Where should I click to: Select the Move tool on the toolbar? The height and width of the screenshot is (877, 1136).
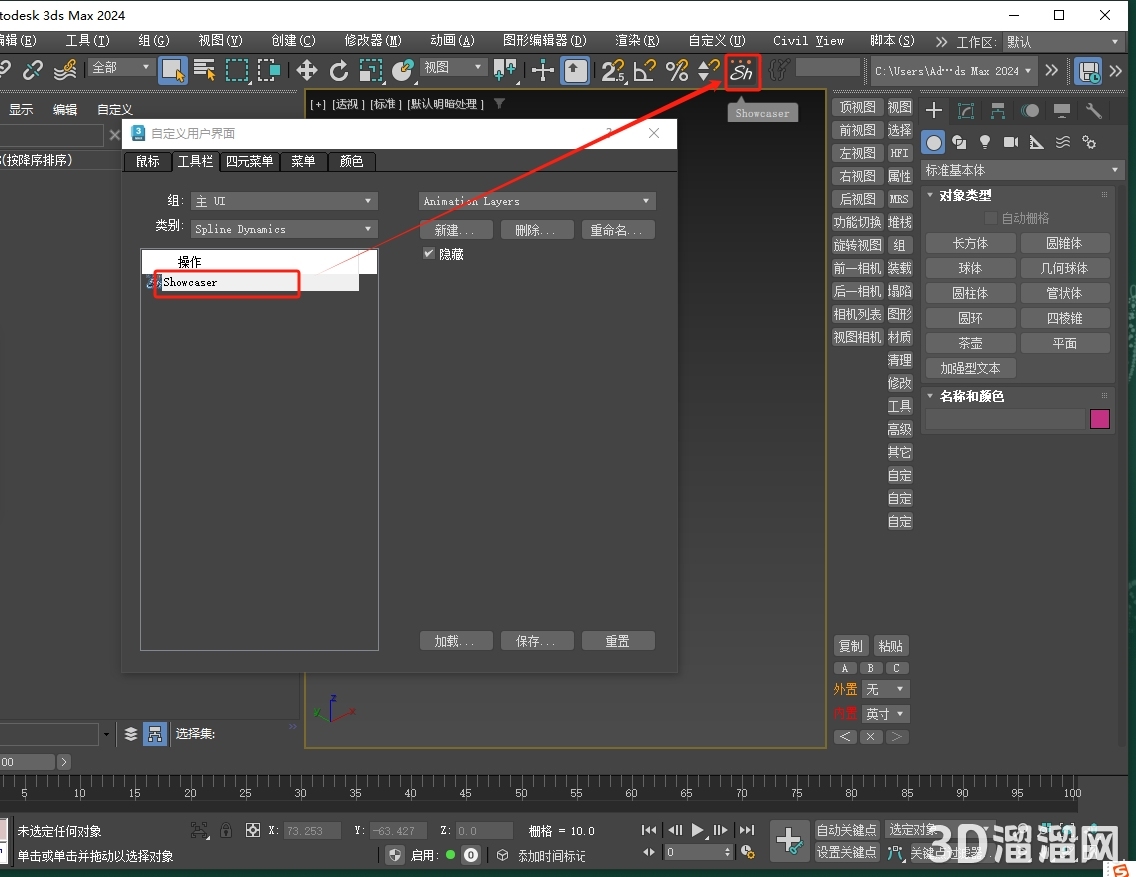tap(306, 71)
